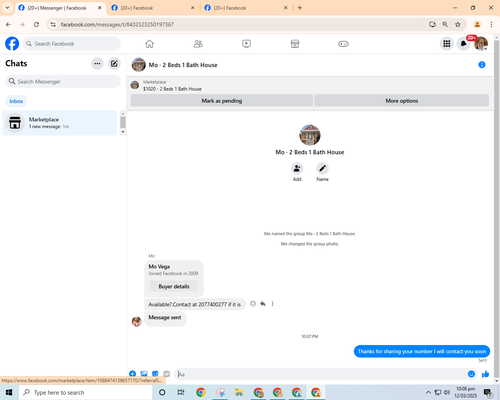
Task: Open notifications bell icon
Action: click(463, 44)
